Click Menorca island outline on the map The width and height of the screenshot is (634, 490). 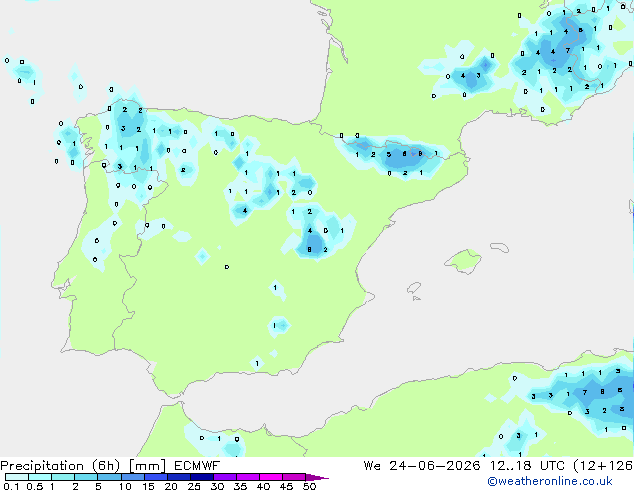pos(499,247)
